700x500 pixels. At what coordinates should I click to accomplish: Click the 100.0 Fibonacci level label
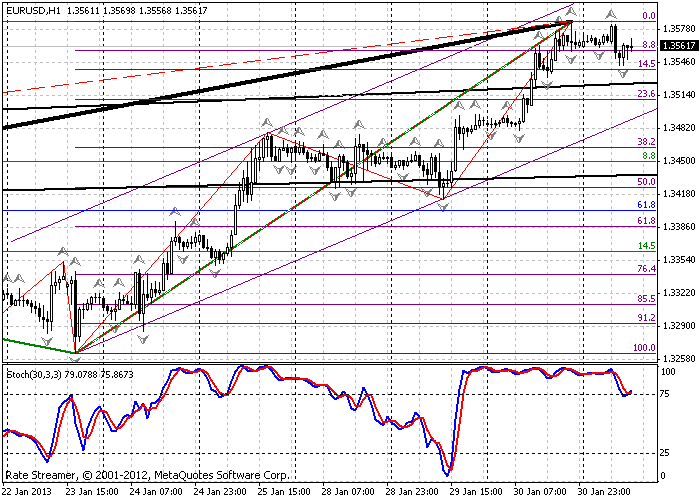644,348
